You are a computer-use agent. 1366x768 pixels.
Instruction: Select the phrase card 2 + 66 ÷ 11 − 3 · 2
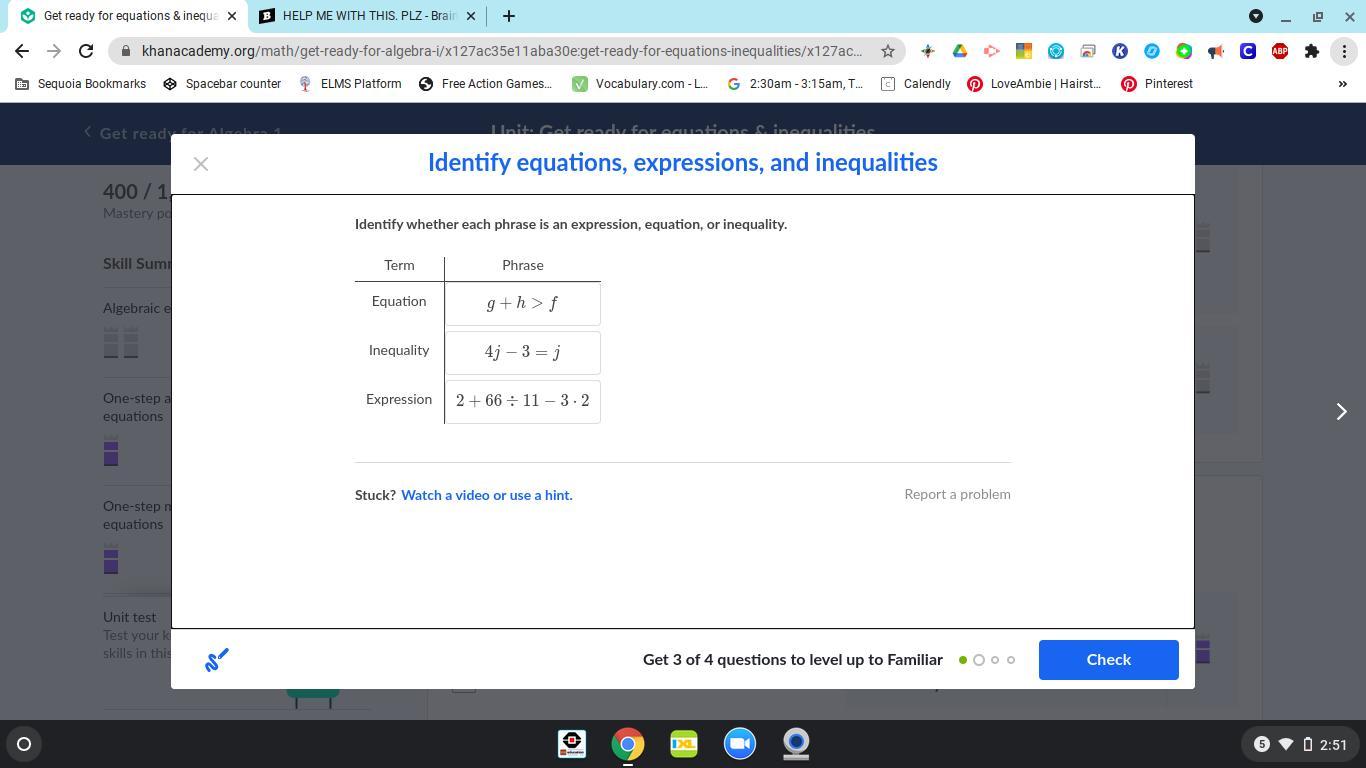(522, 401)
